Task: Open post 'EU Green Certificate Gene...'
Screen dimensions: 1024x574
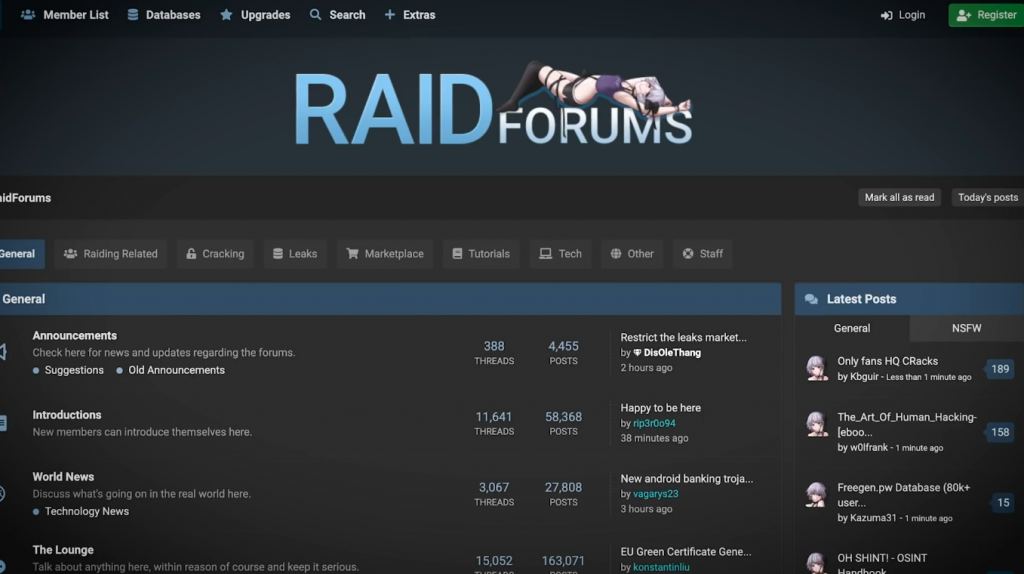Action: tap(686, 552)
